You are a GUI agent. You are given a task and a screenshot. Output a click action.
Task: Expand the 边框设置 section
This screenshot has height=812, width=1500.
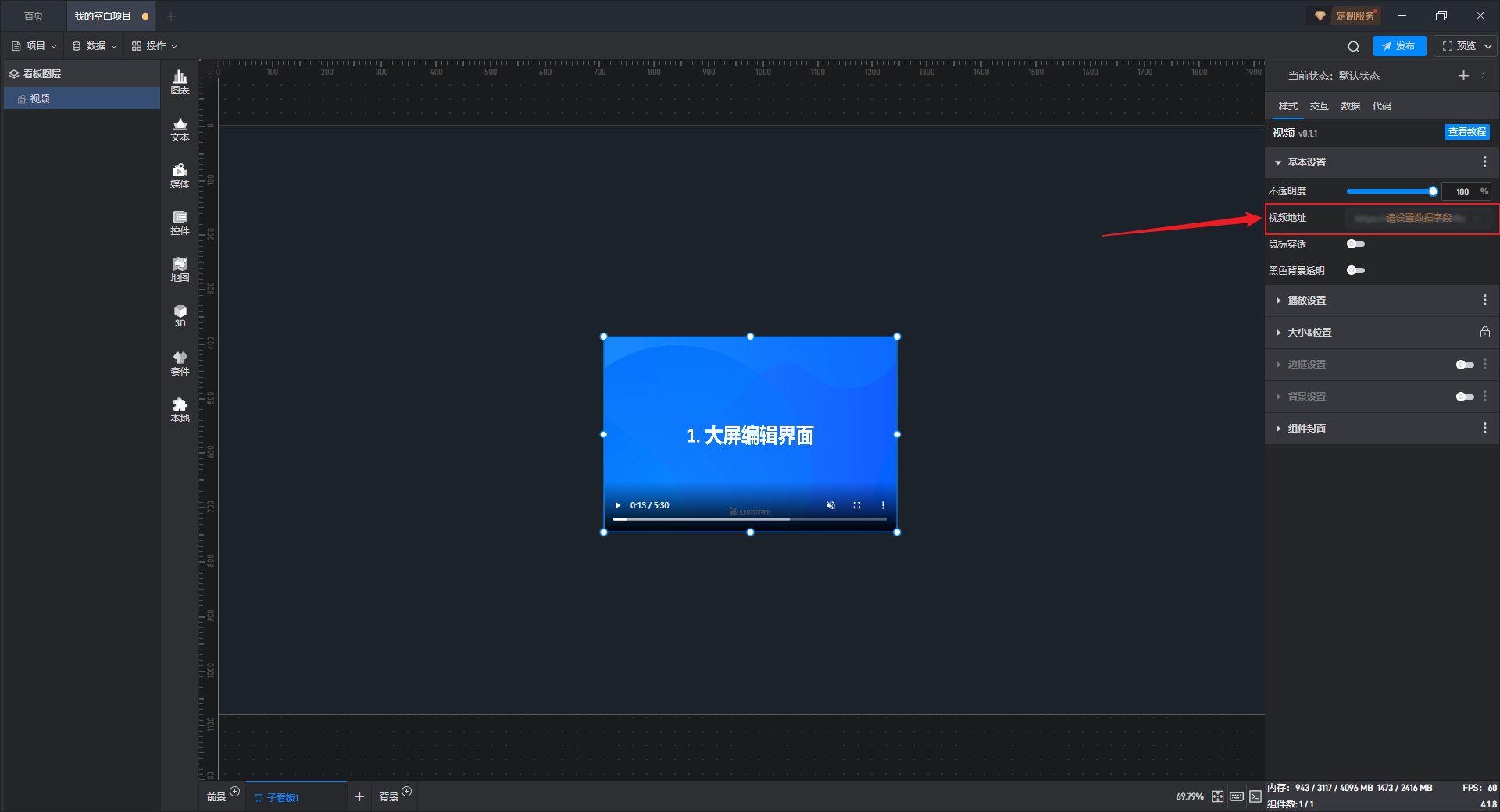point(1278,365)
